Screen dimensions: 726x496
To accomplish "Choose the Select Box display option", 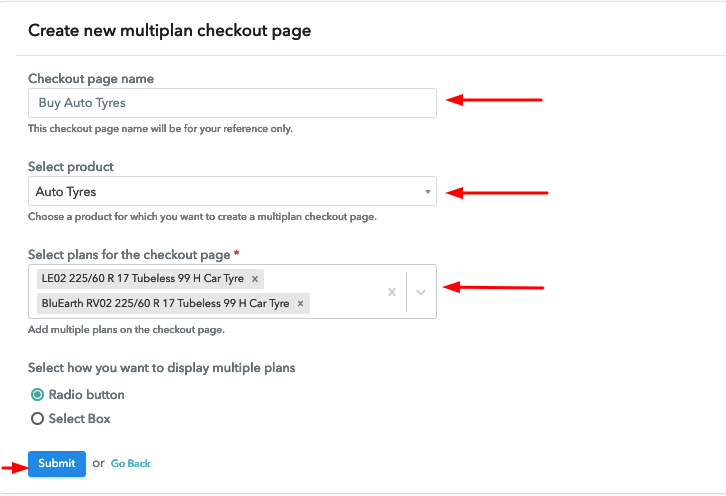I will (37, 419).
